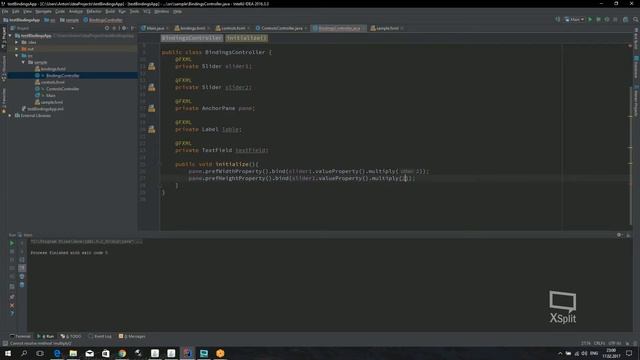The image size is (640, 360).
Task: Open help question mark in Run panel
Action: (x=12, y=313)
